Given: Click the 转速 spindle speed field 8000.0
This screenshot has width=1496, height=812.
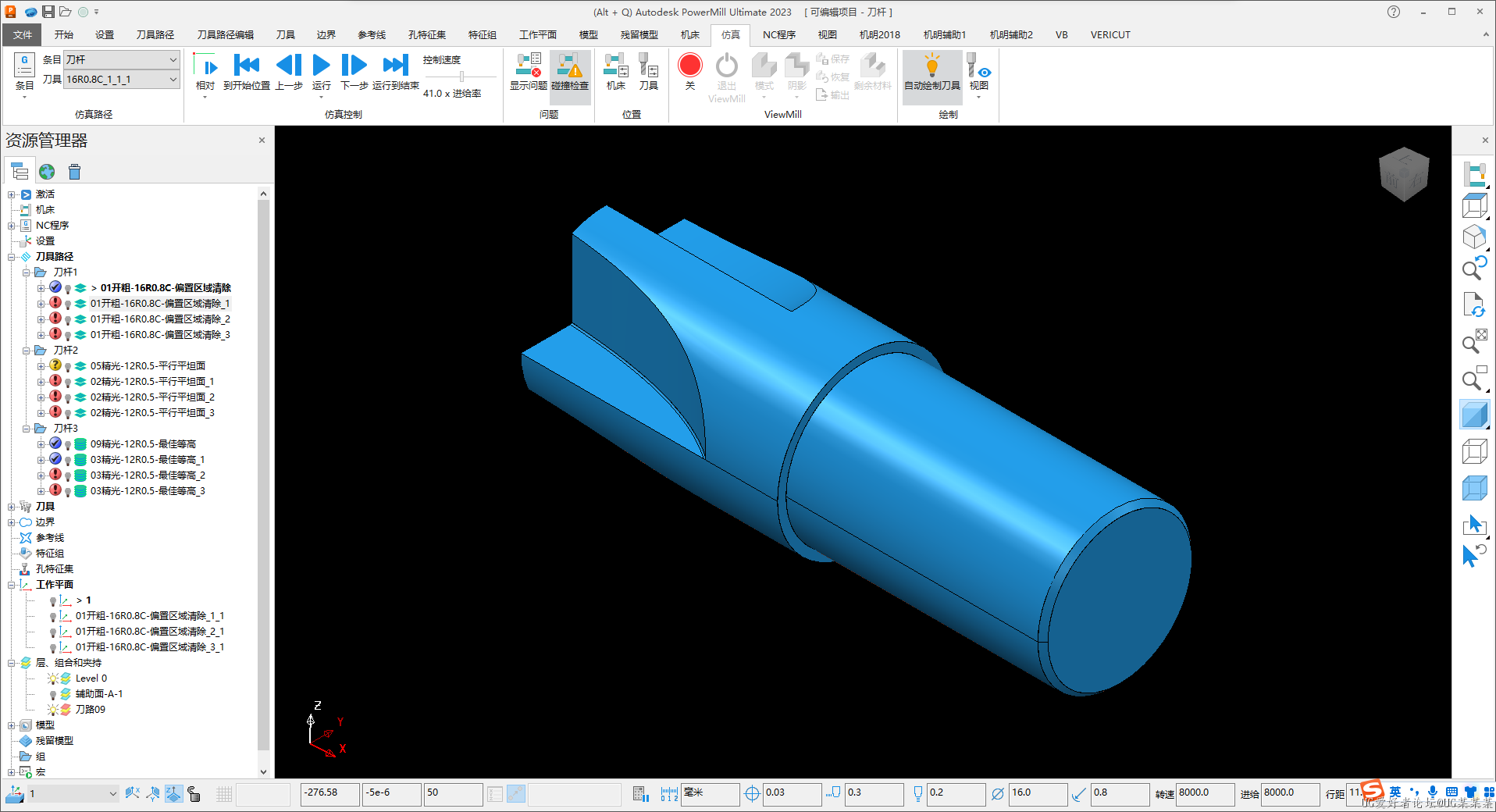Looking at the screenshot, I should 1203,793.
